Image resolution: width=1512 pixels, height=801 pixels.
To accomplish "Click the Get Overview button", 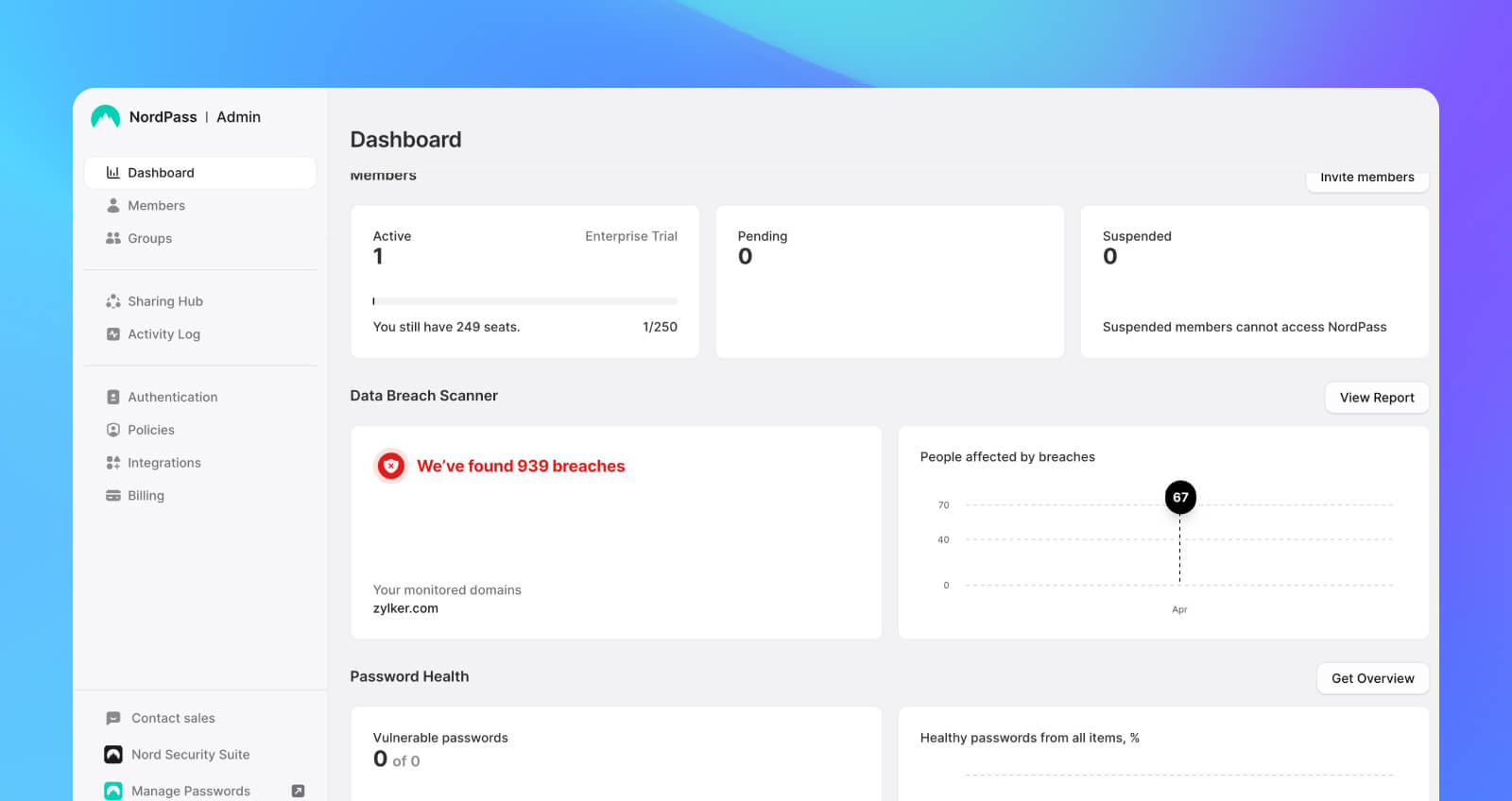I will [x=1373, y=678].
